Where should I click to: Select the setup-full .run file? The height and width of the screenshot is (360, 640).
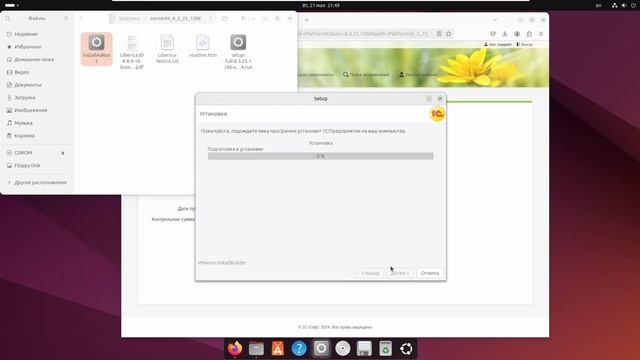(238, 52)
